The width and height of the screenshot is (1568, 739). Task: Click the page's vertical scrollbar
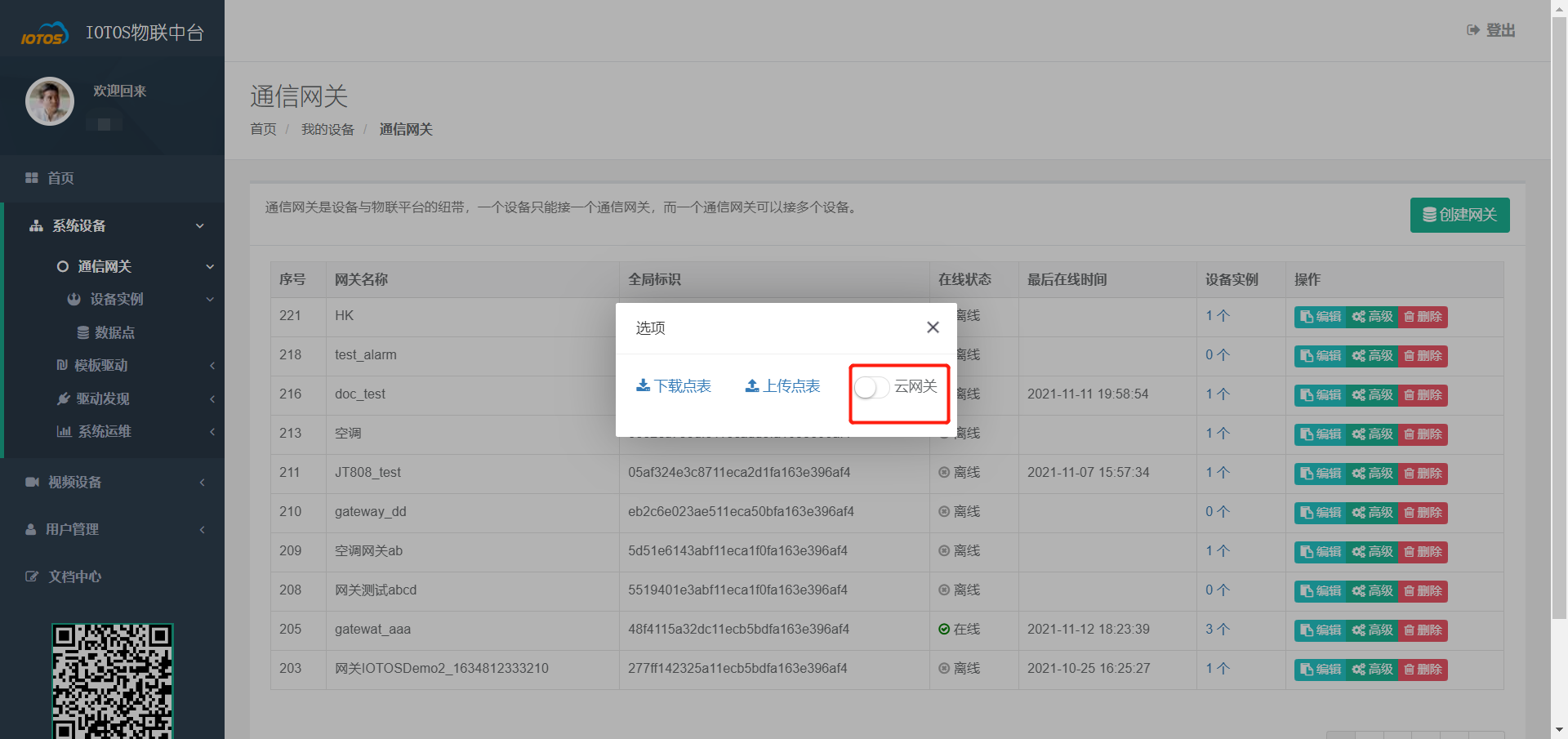coord(1559,327)
